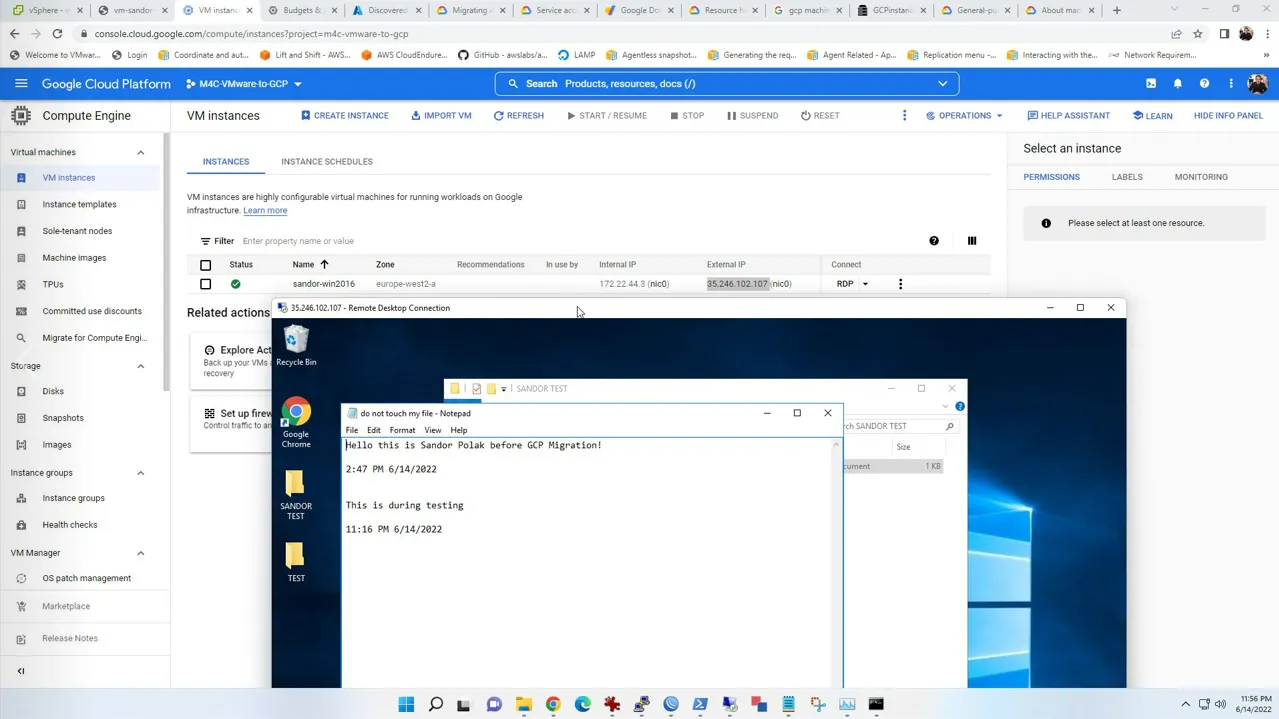Click the browser reload button
The image size is (1279, 719).
tap(57, 34)
